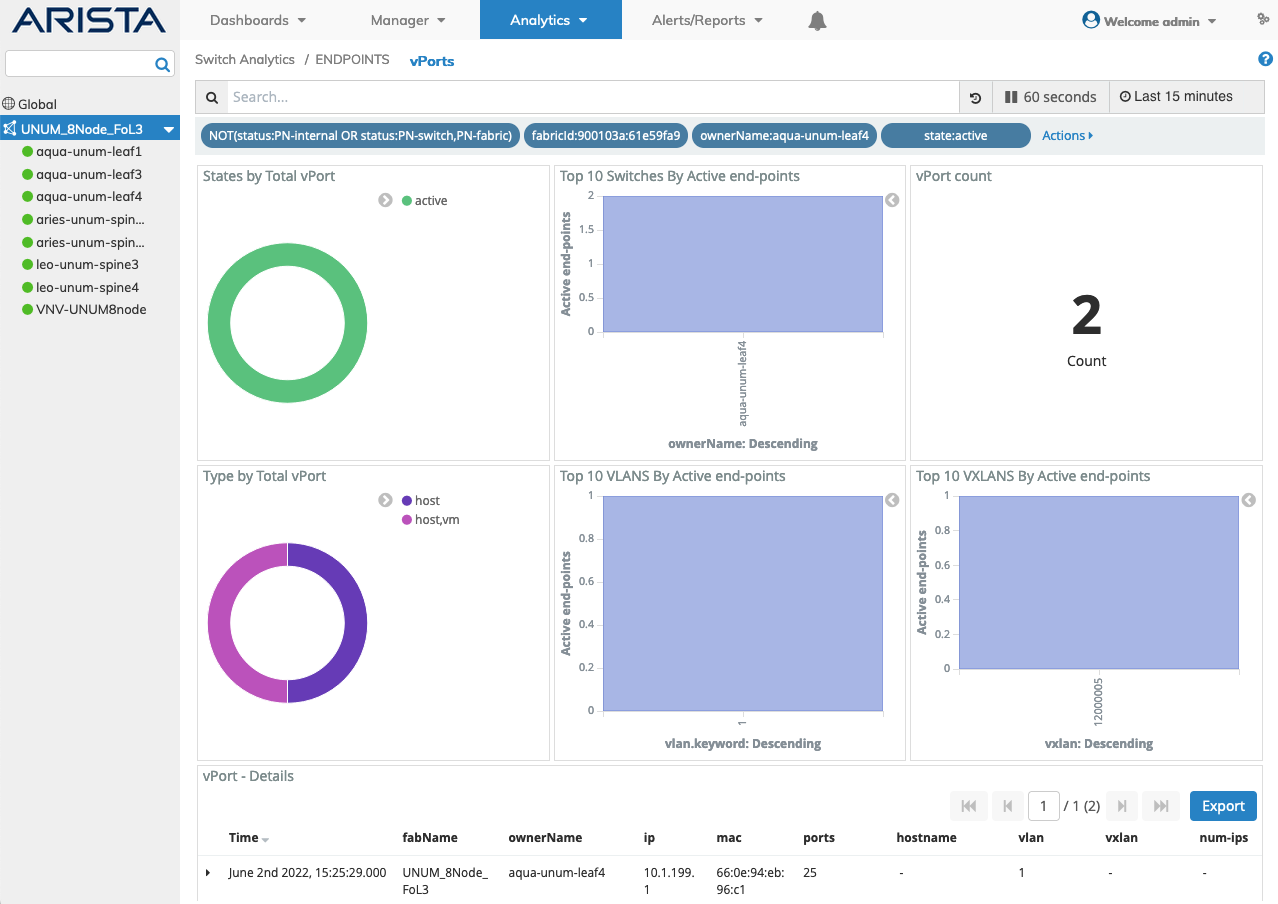The height and width of the screenshot is (904, 1278).
Task: Click the vPorts breadcrumb tab
Action: click(x=432, y=61)
